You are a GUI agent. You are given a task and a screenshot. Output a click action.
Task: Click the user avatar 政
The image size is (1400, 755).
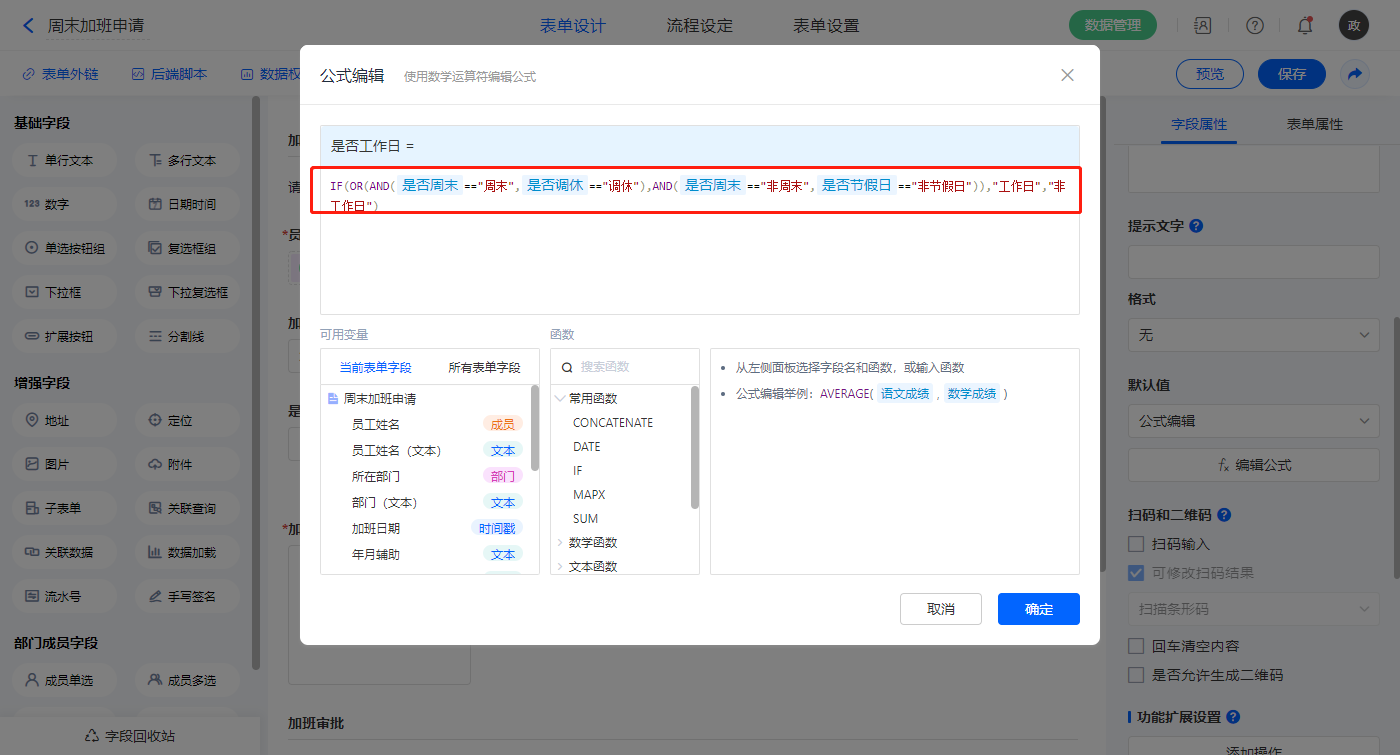click(1353, 26)
